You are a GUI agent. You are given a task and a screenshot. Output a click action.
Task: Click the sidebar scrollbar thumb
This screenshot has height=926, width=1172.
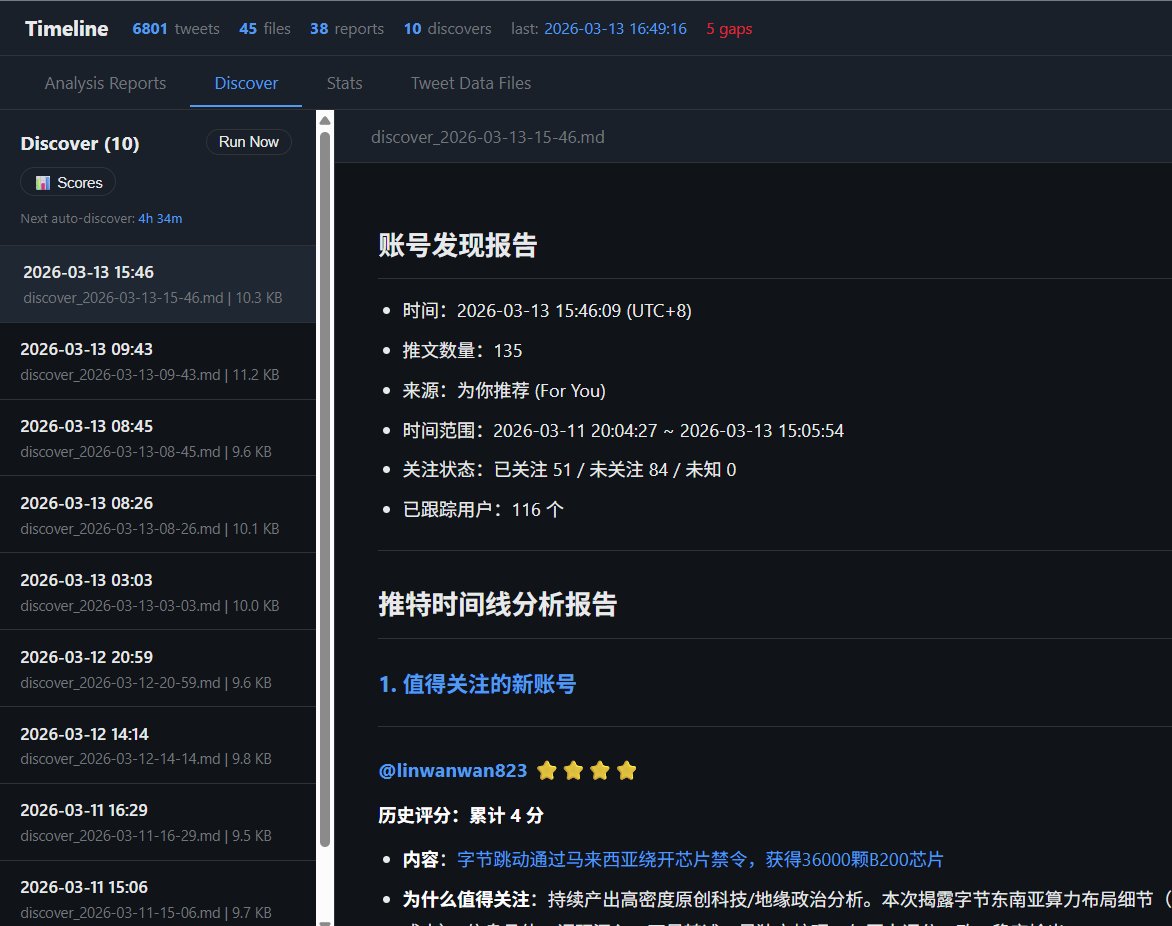(x=325, y=489)
